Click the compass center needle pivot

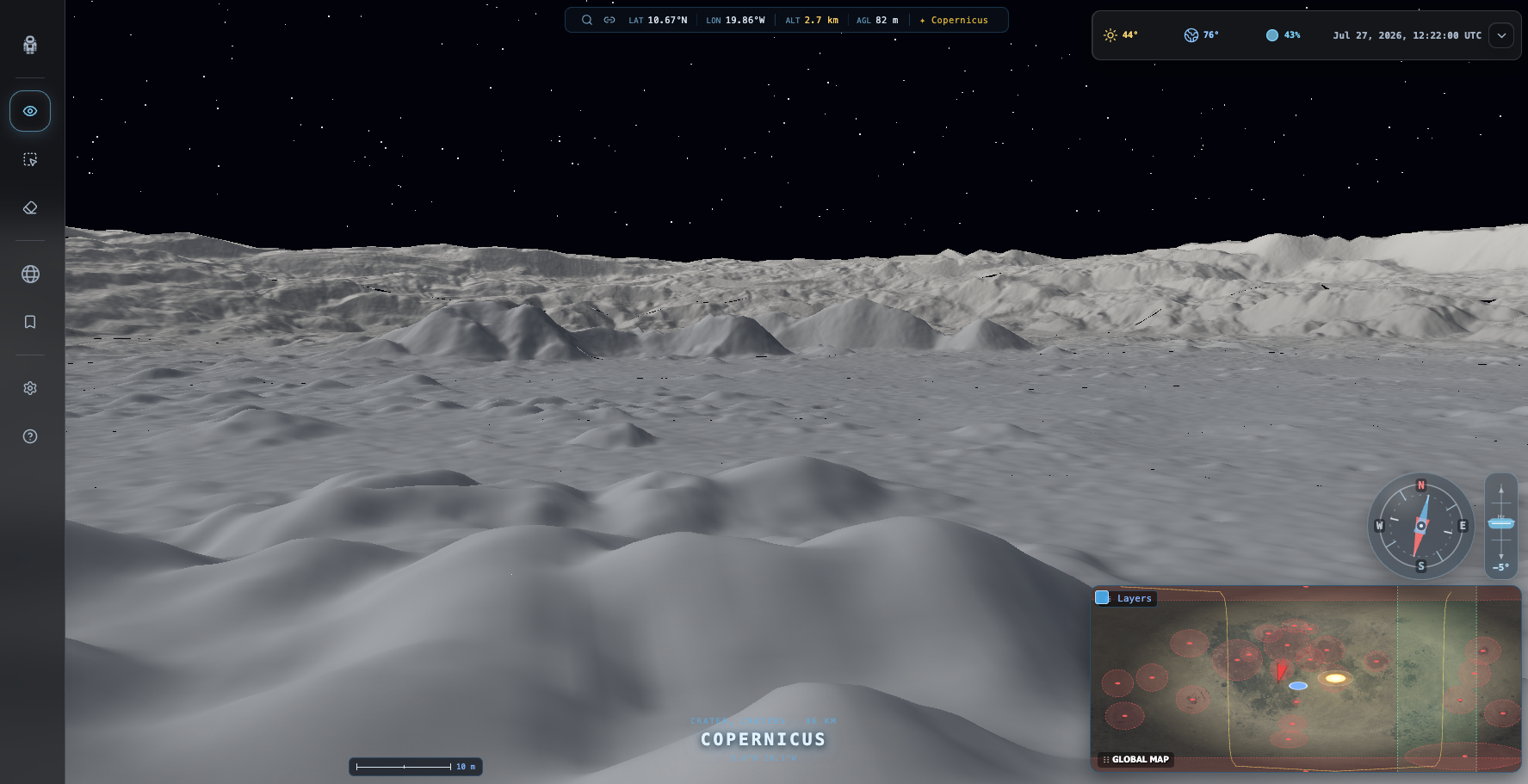[1421, 526]
